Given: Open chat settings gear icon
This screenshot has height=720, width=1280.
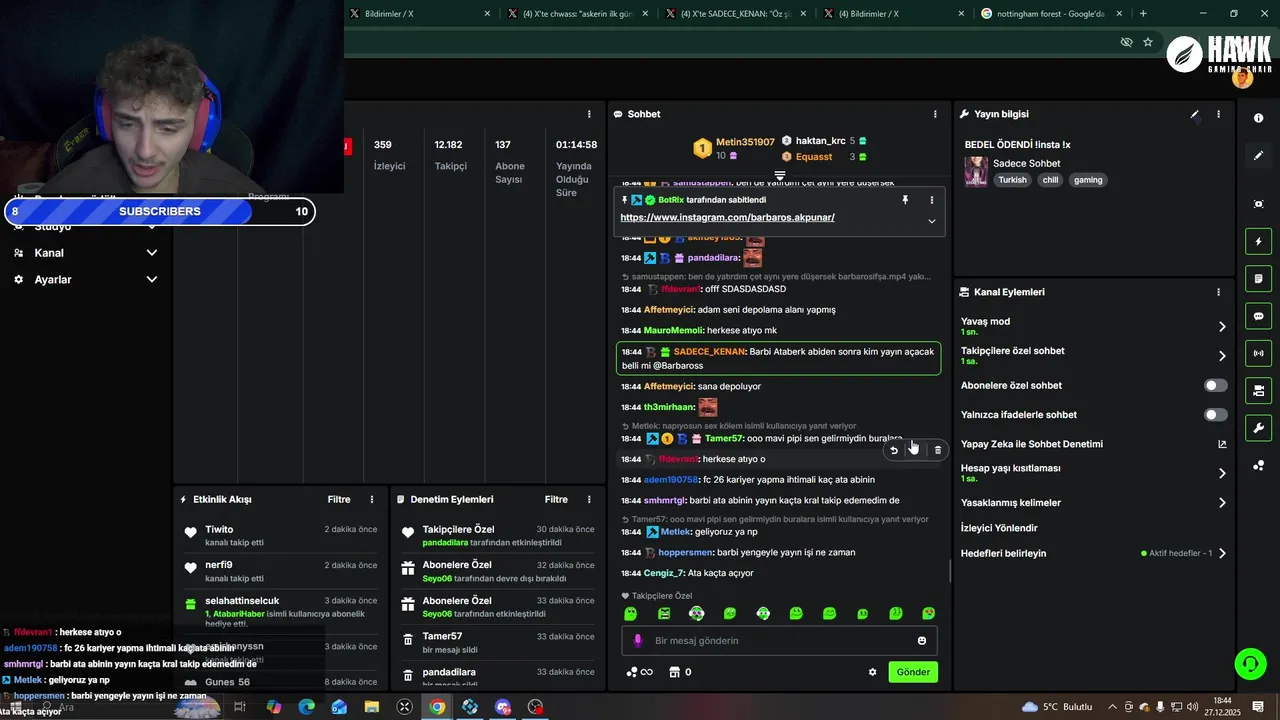Looking at the screenshot, I should coord(872,672).
